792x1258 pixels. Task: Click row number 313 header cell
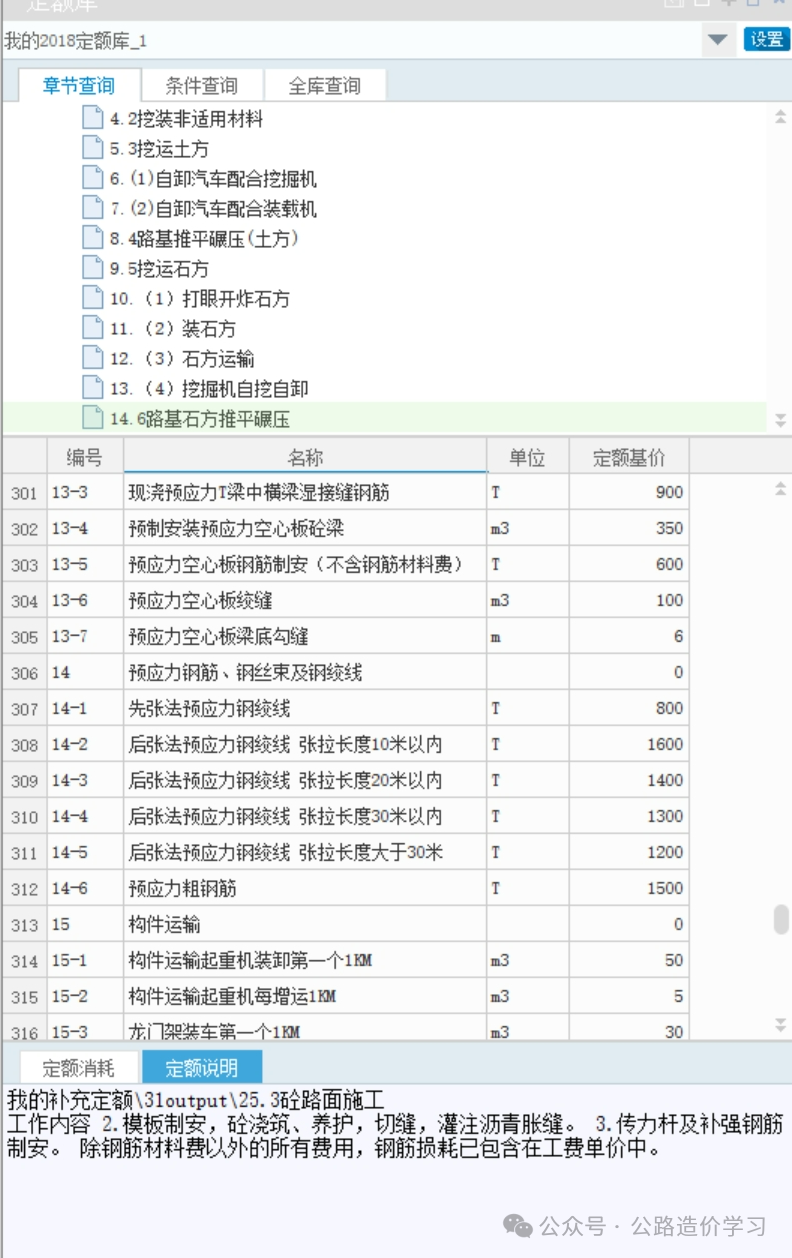click(24, 924)
